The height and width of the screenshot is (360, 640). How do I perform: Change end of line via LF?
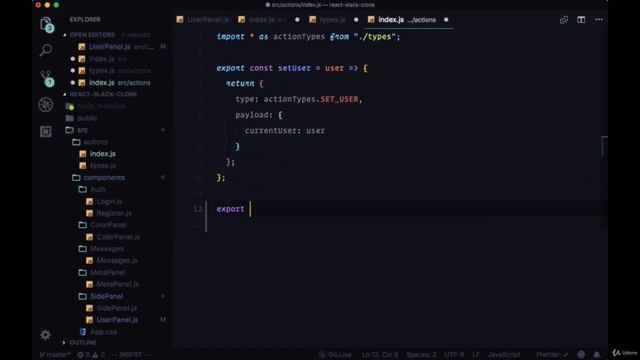coord(476,355)
